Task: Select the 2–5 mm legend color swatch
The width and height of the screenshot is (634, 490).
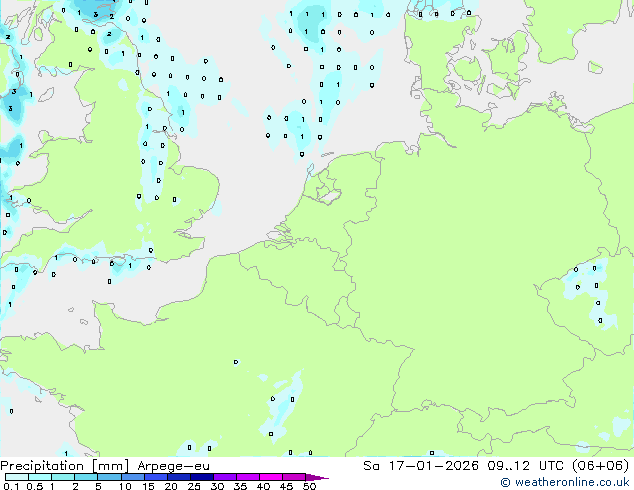Action: [x=86, y=477]
